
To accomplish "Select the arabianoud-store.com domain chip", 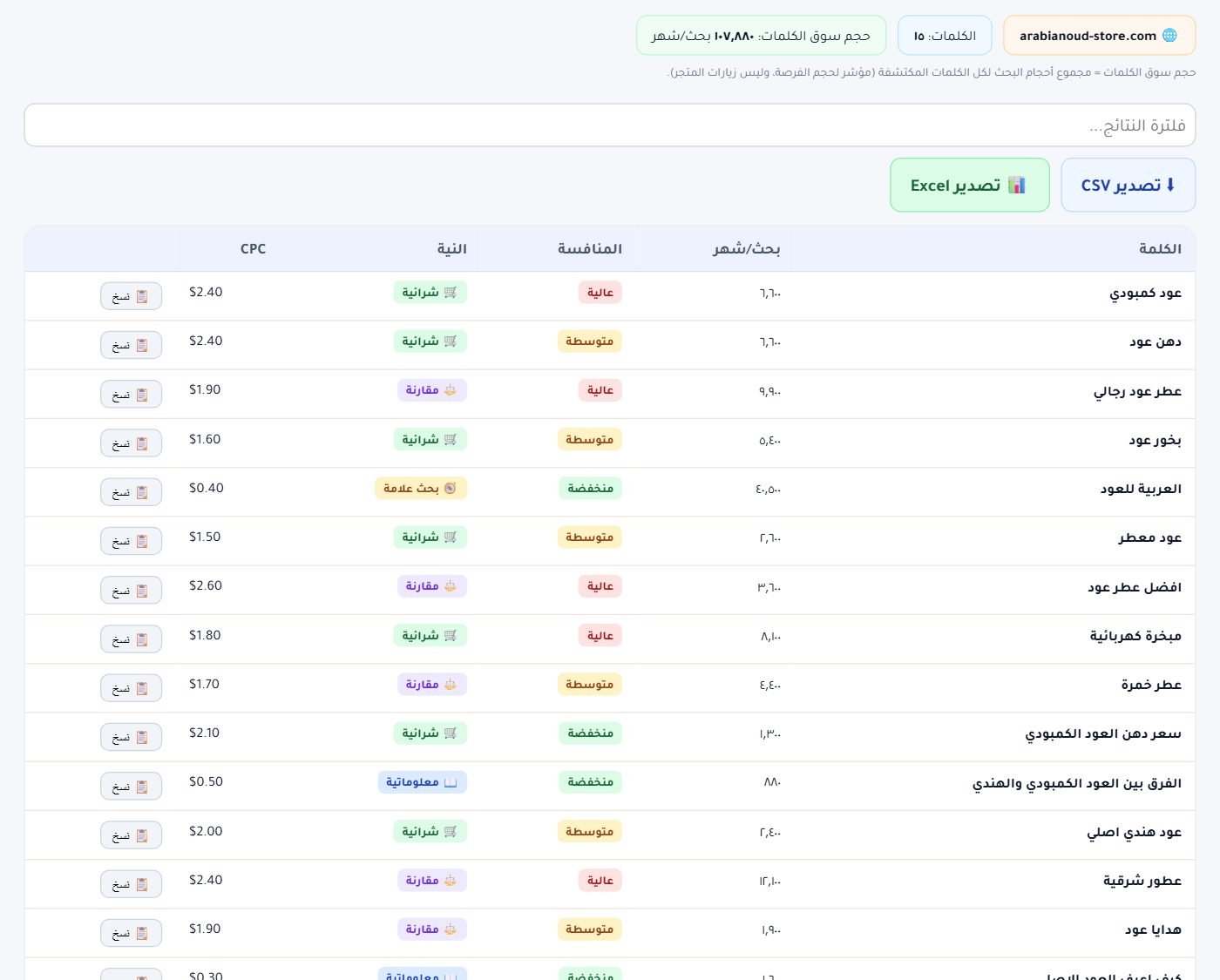I will [x=1099, y=36].
